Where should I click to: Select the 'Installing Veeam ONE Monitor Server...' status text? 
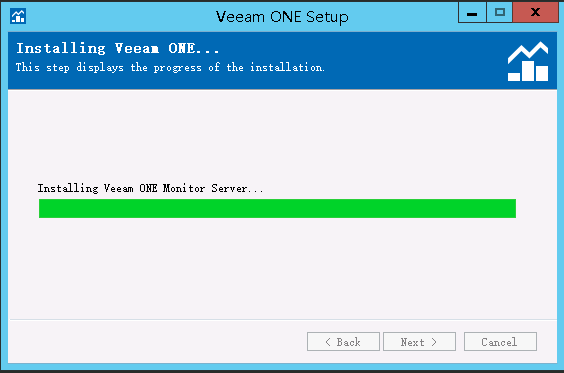[x=150, y=188]
